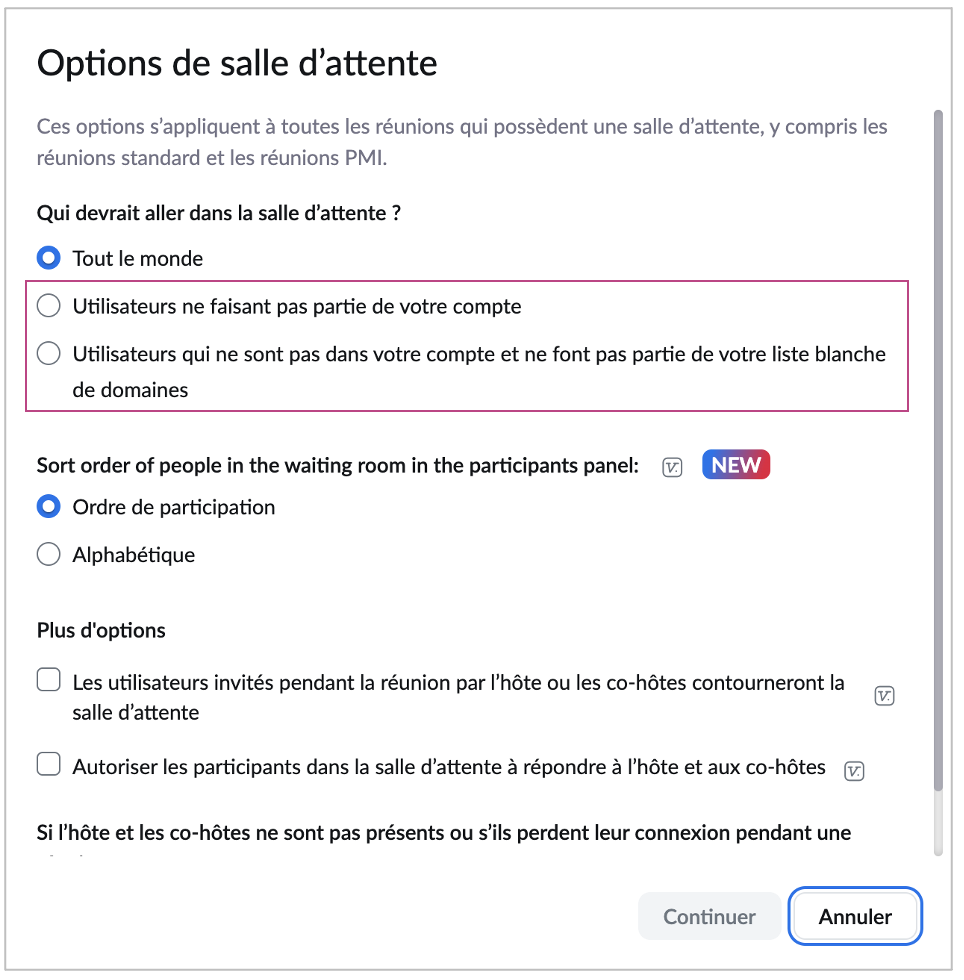
Task: Select the "Tout le monde" radio option
Action: click(48, 258)
